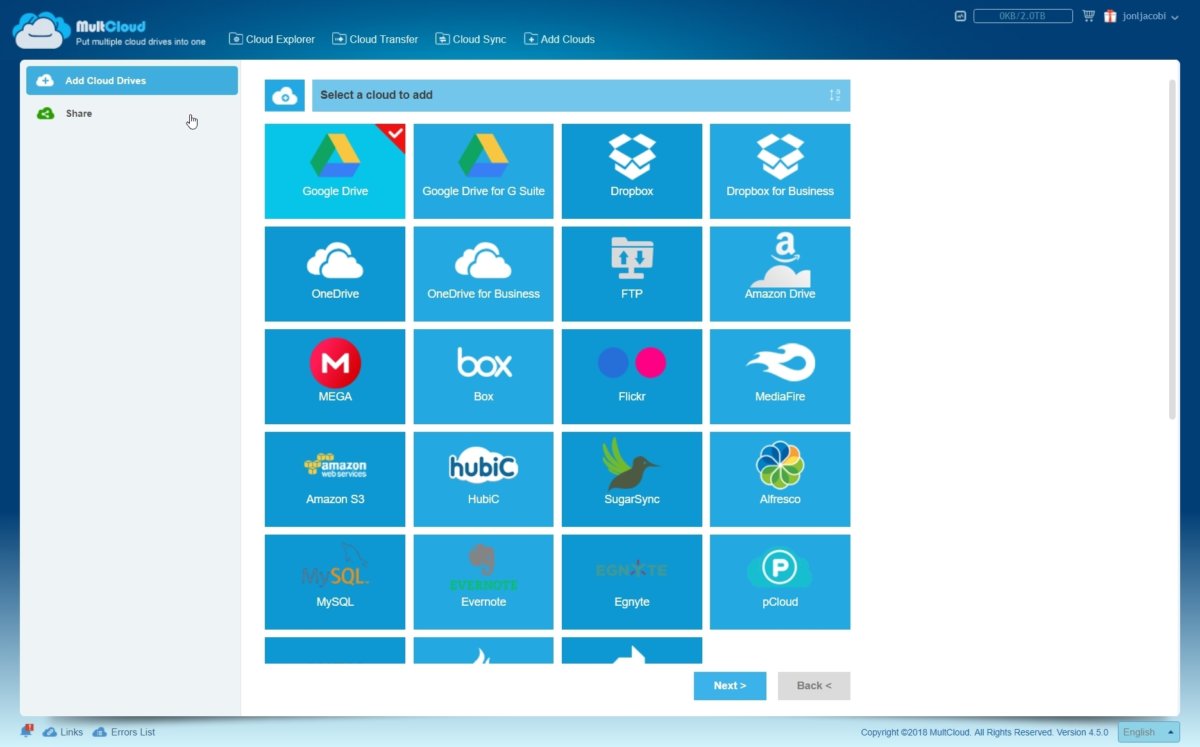Select the Alfresco tile

780,479
